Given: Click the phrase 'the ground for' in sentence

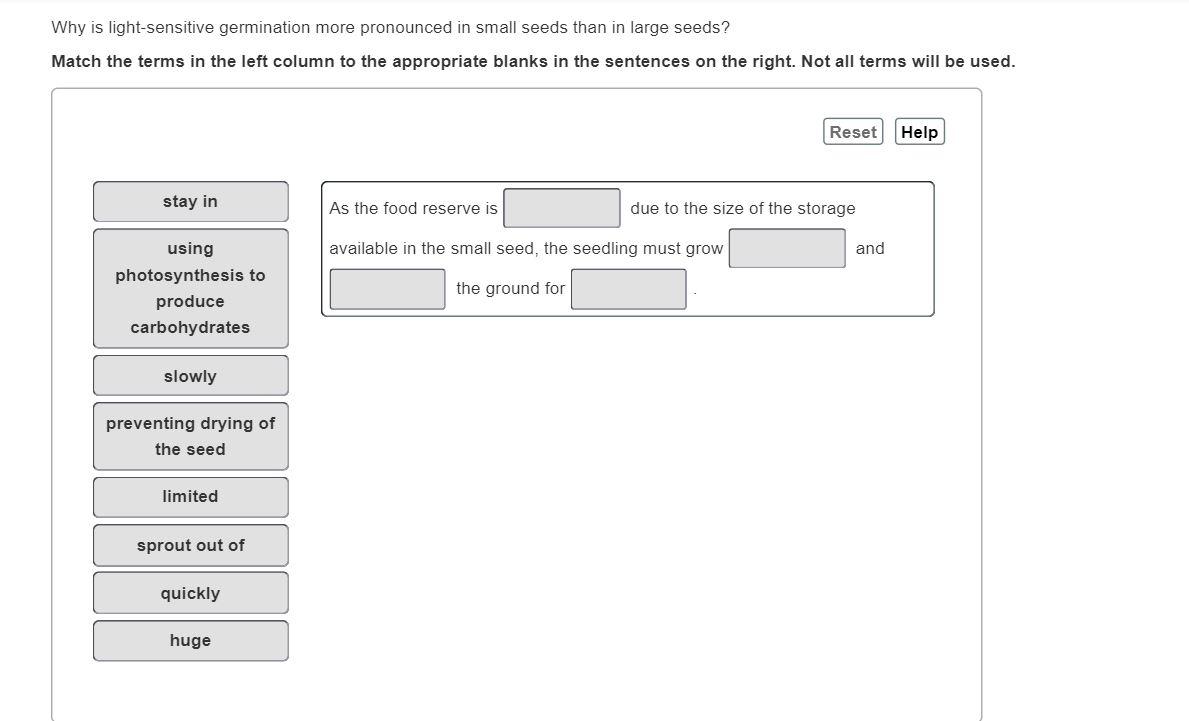Looking at the screenshot, I should [x=510, y=289].
